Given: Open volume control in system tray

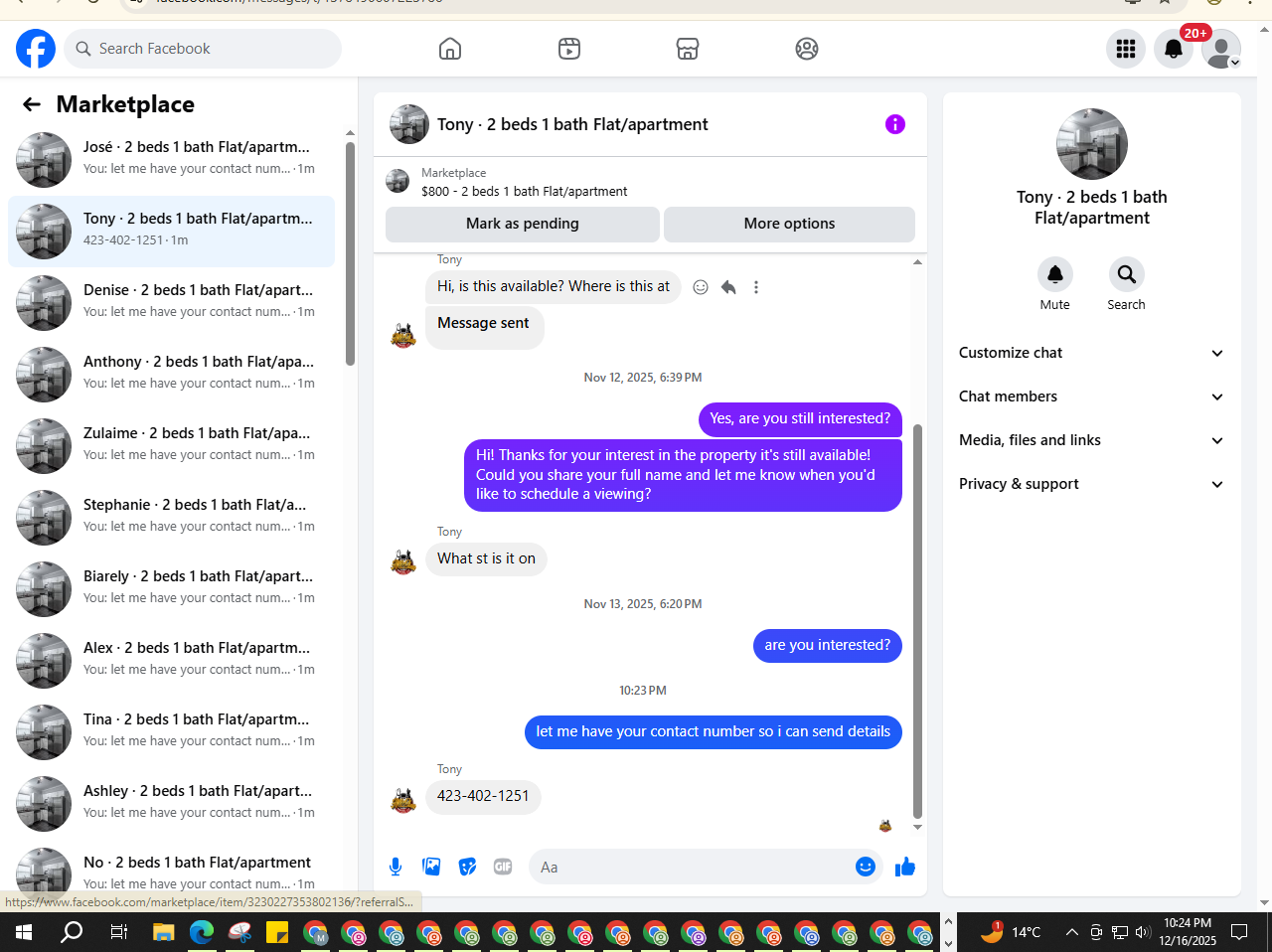Looking at the screenshot, I should [1143, 932].
